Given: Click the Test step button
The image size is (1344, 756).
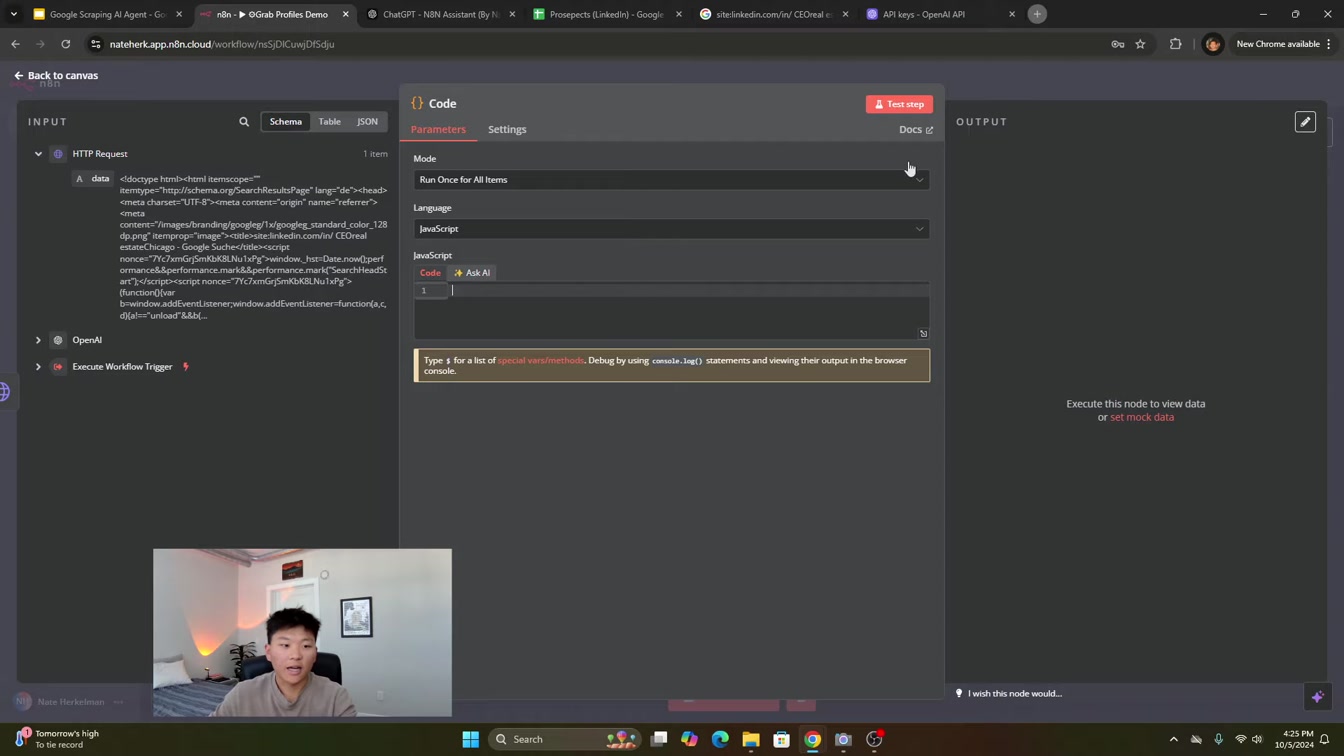Looking at the screenshot, I should coord(899,104).
